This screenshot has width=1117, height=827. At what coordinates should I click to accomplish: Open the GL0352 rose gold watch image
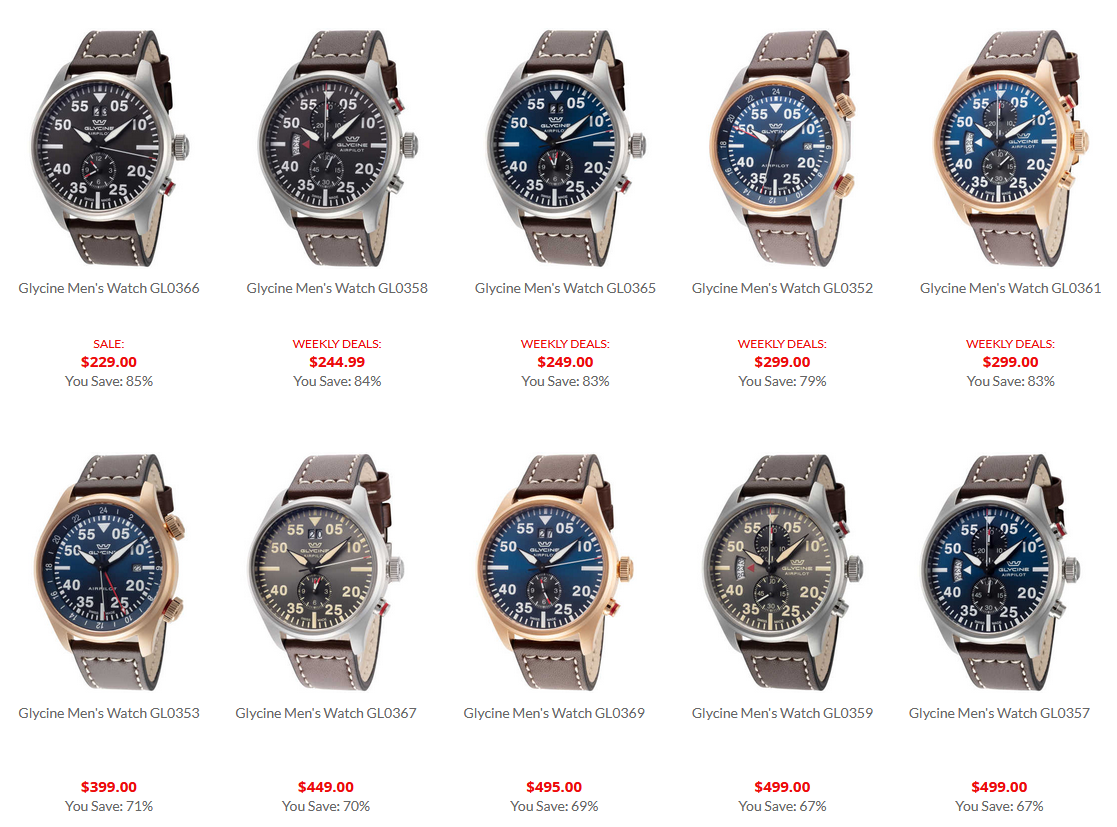pyautogui.click(x=782, y=147)
